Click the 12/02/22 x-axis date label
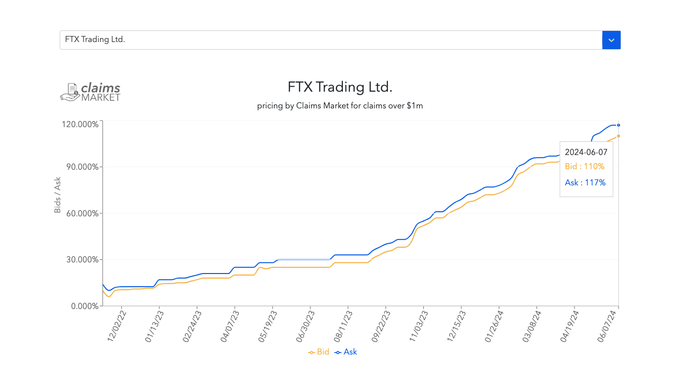Image resolution: width=700 pixels, height=388 pixels. click(x=117, y=326)
